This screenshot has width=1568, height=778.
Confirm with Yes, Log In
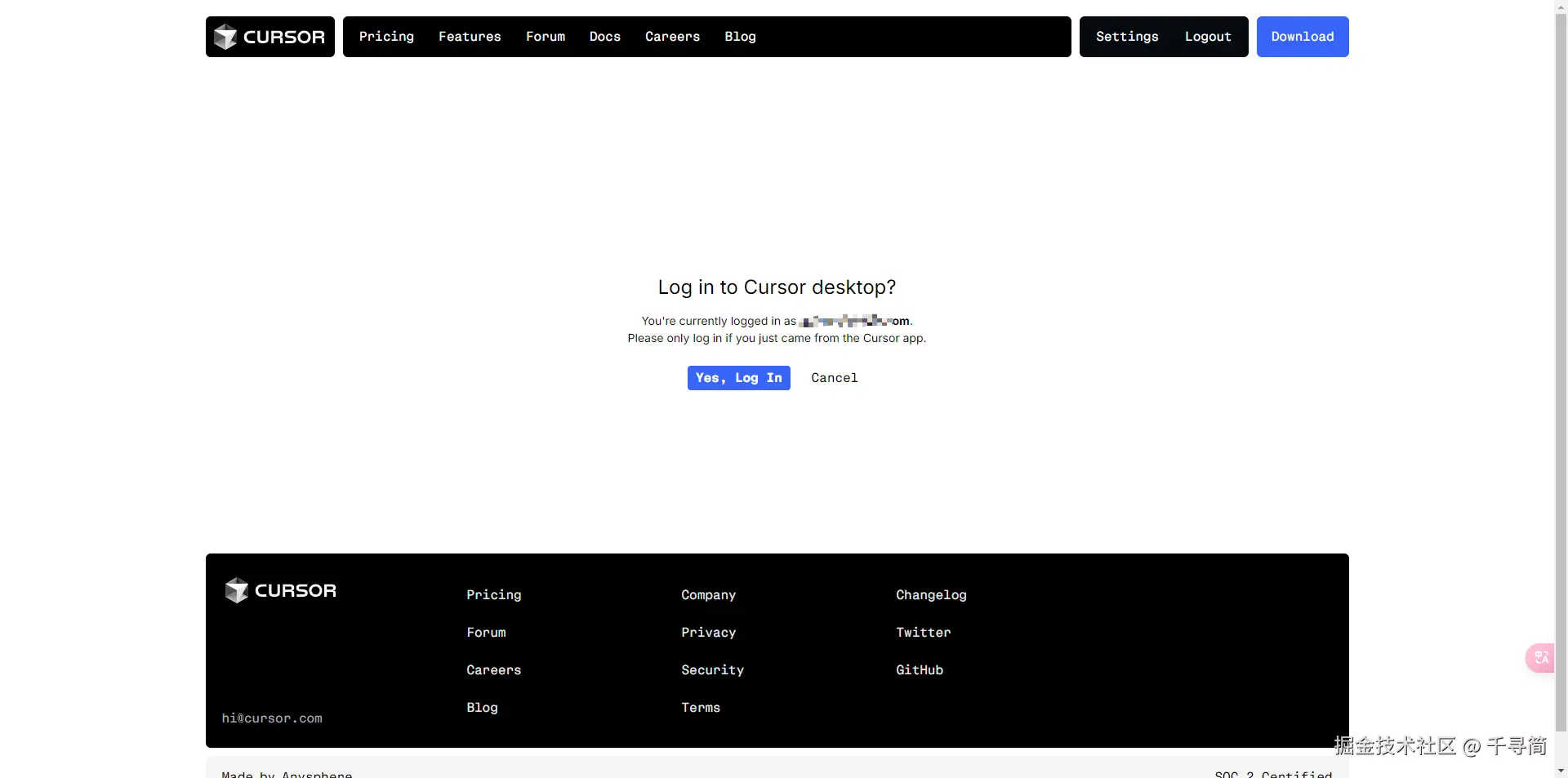click(739, 378)
